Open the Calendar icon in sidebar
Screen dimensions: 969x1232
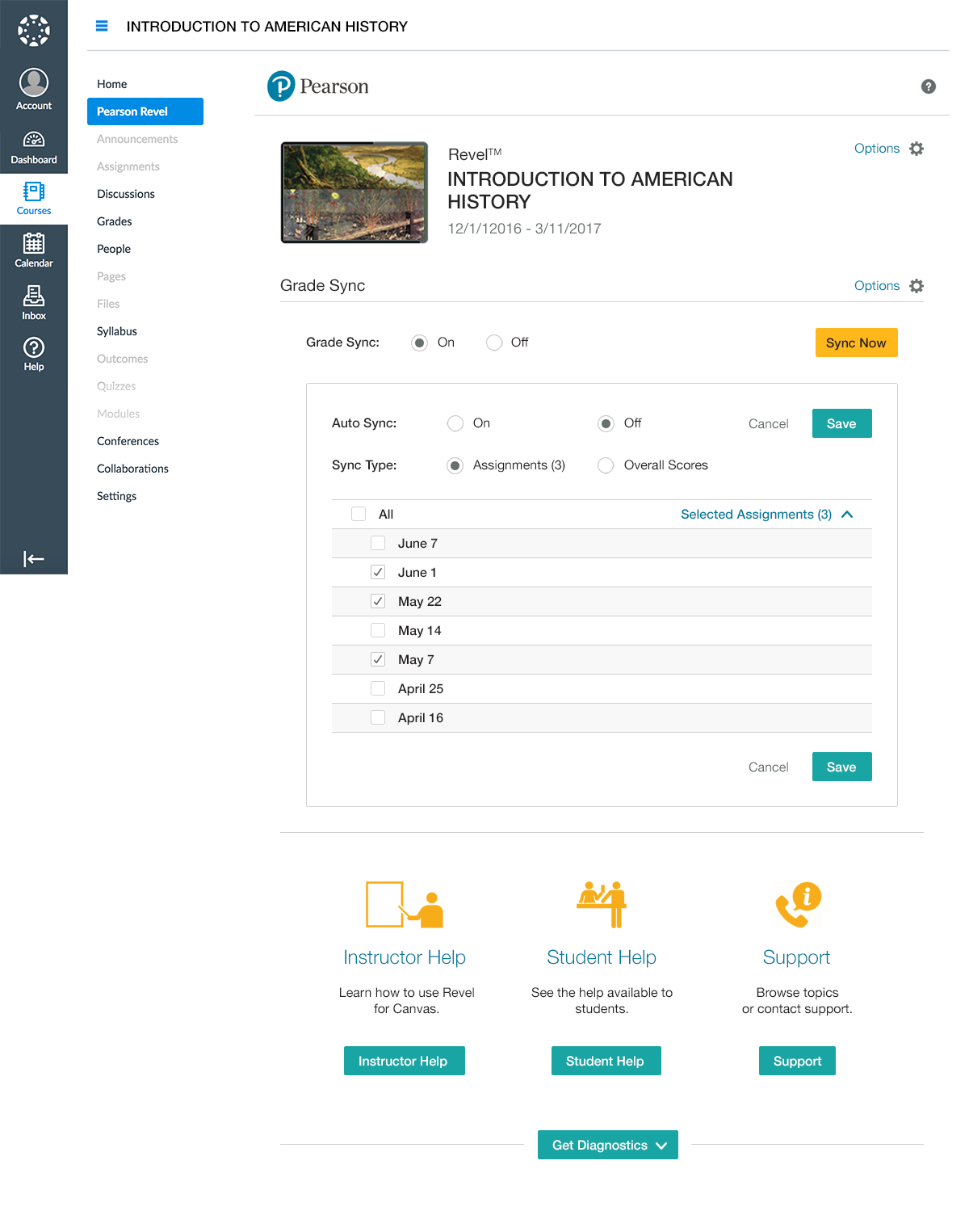34,243
